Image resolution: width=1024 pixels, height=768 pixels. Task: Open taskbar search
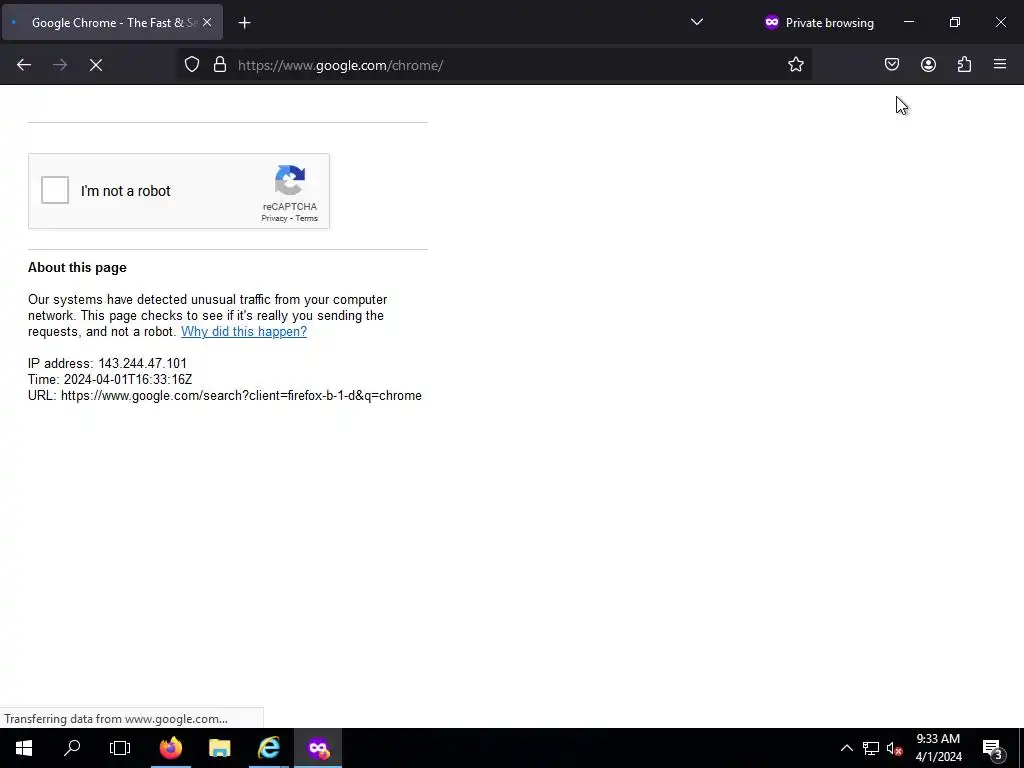click(x=72, y=748)
